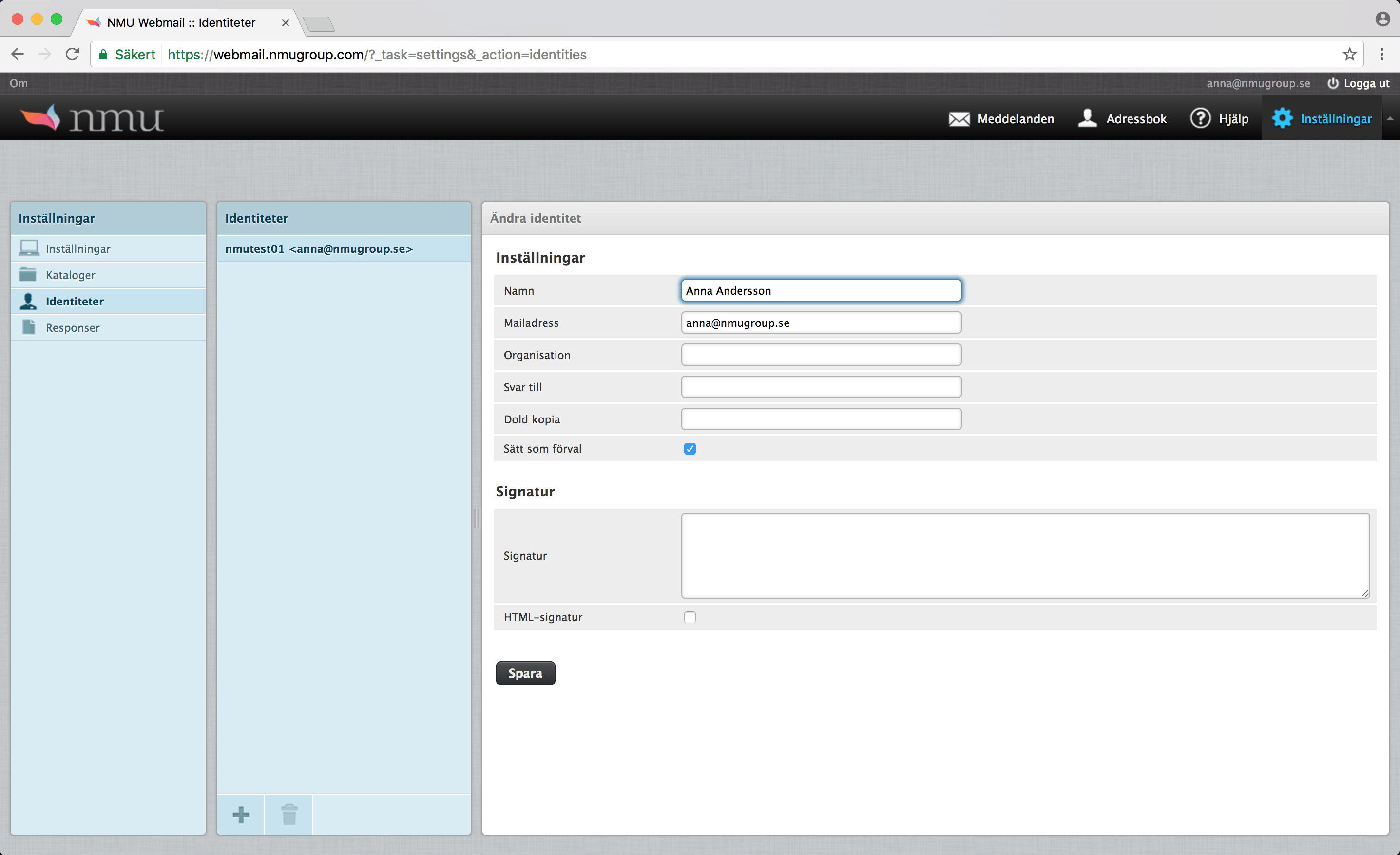Select Responser in the left sidebar

(x=108, y=328)
